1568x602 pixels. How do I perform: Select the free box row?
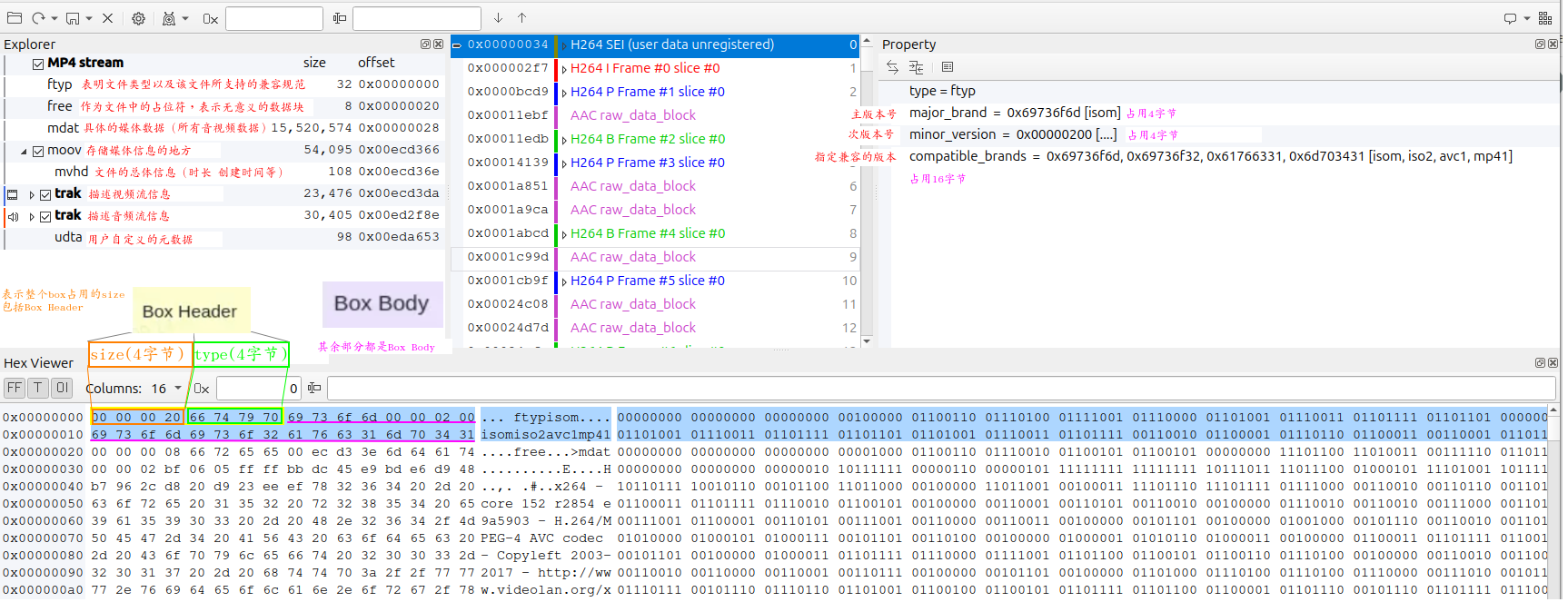[x=223, y=106]
